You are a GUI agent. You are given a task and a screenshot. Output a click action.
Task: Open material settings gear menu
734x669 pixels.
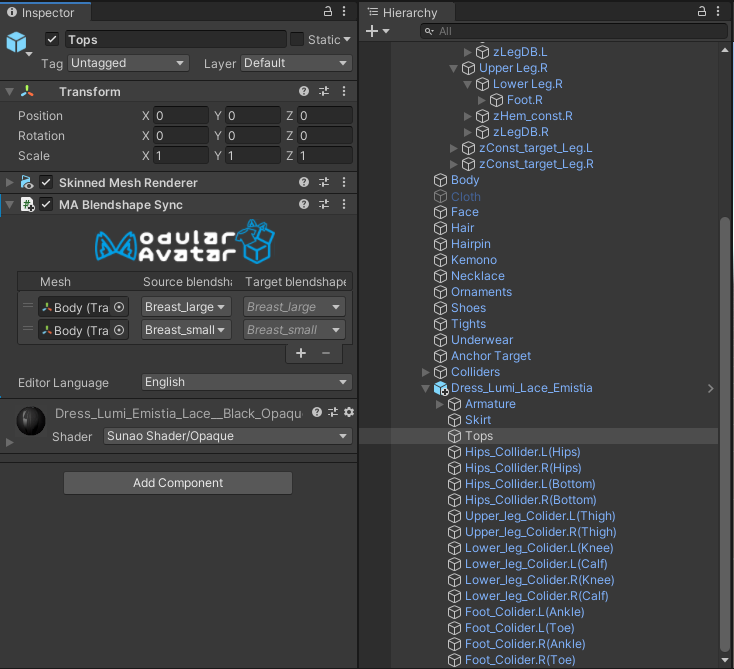(x=349, y=412)
